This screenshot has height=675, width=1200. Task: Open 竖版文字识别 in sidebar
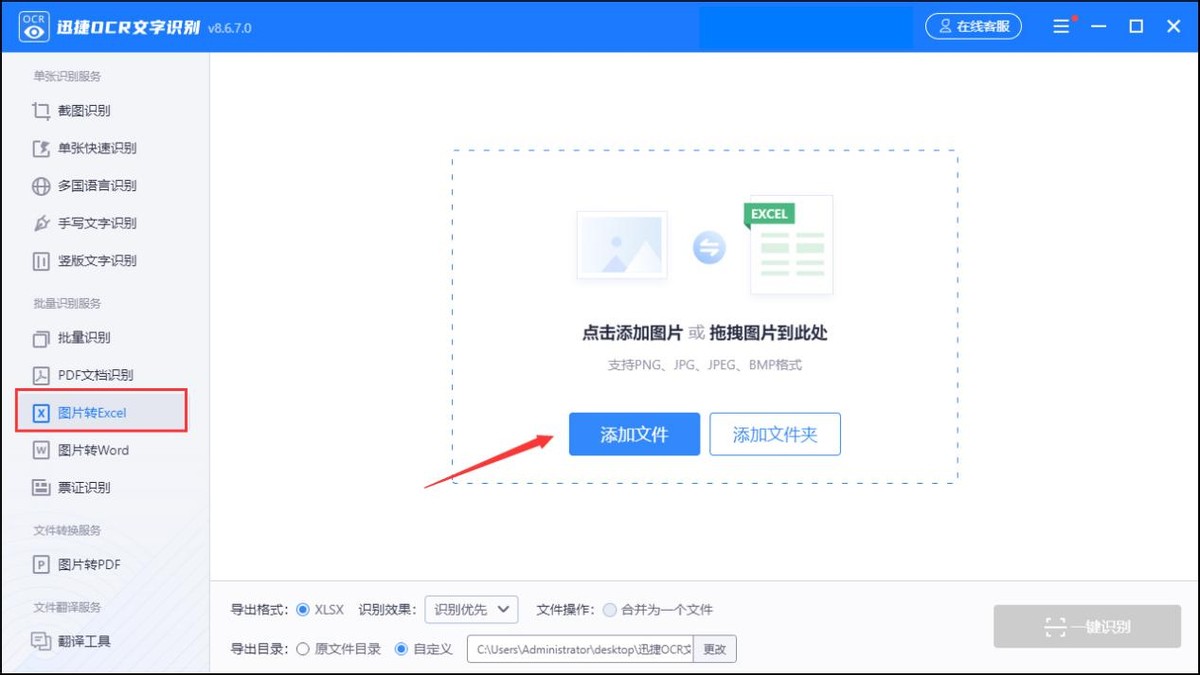(x=97, y=261)
